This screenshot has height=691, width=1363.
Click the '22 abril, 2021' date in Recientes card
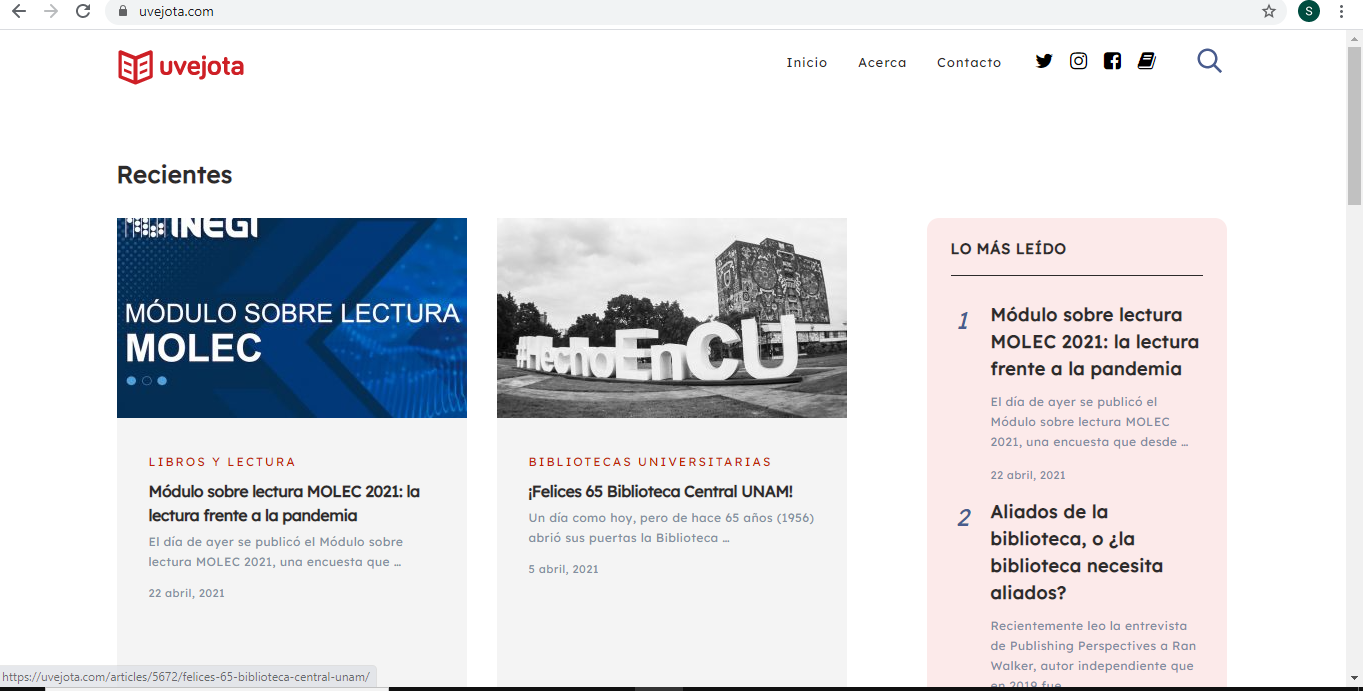pos(186,593)
